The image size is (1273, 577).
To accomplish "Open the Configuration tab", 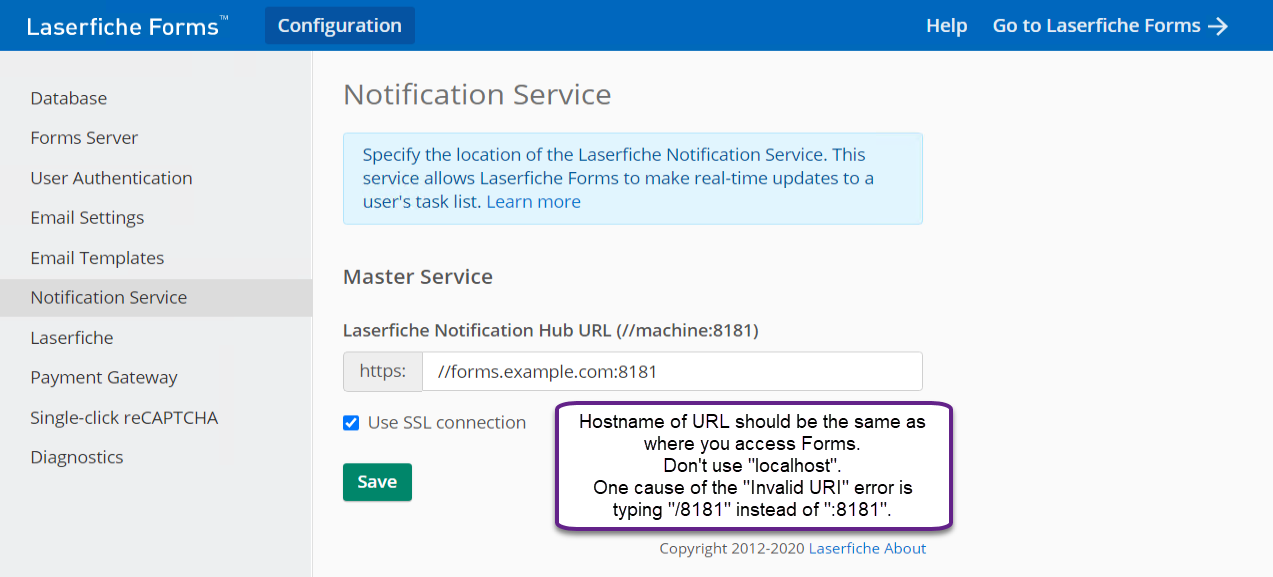I will pos(339,26).
